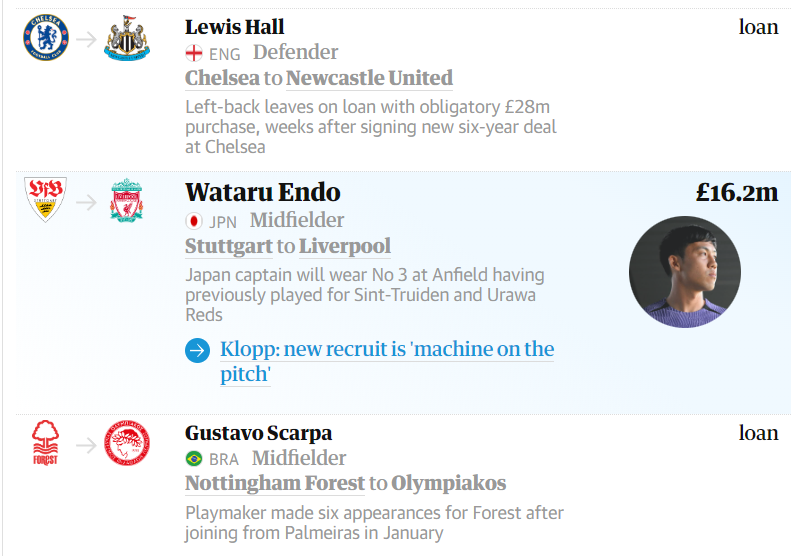Click the £16.2m transfer fee
Image resolution: width=798 pixels, height=556 pixels.
point(737,192)
